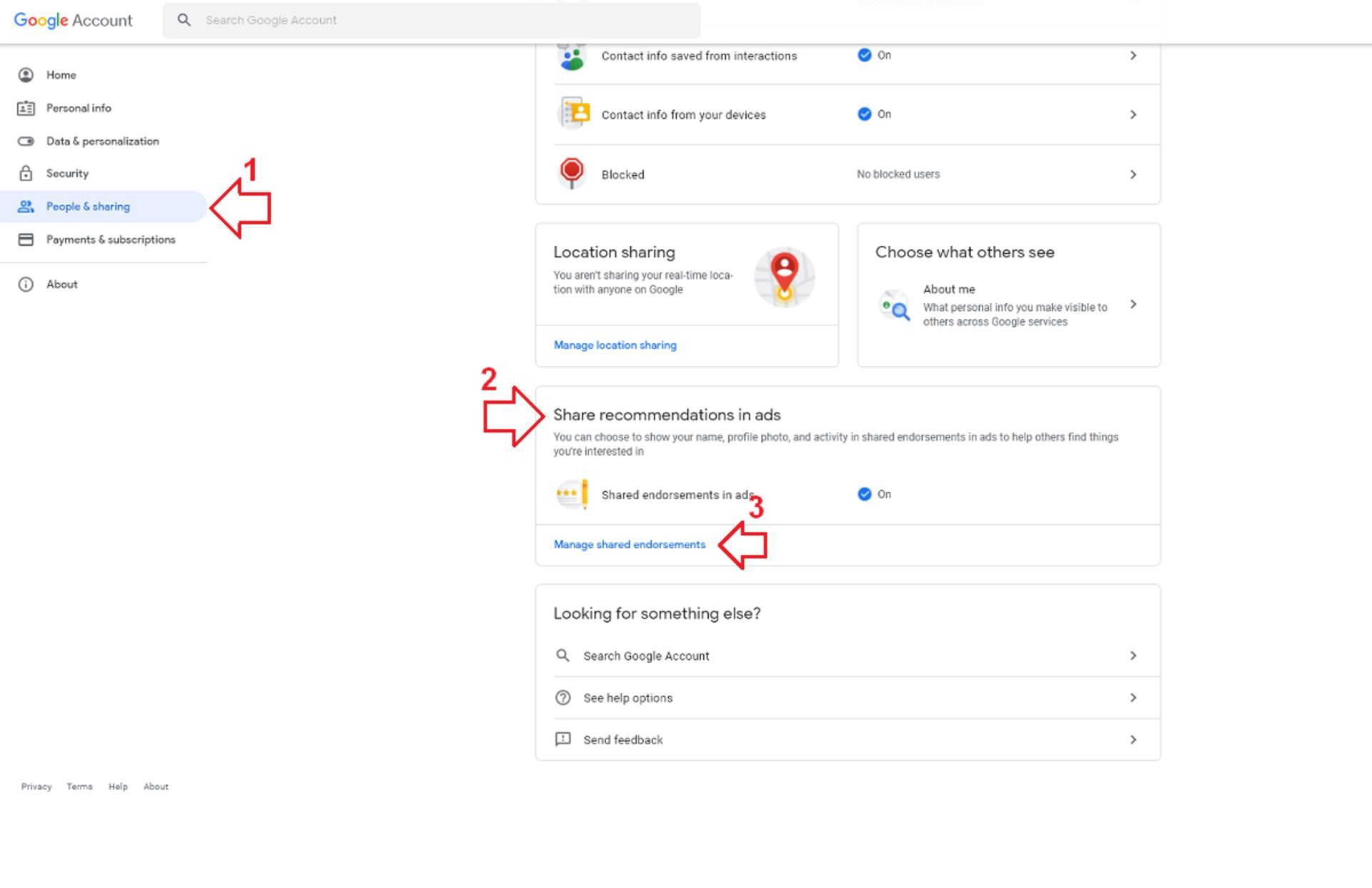The image size is (1372, 888).
Task: Toggle Shared endorsements in ads On checkmark
Action: click(x=865, y=494)
